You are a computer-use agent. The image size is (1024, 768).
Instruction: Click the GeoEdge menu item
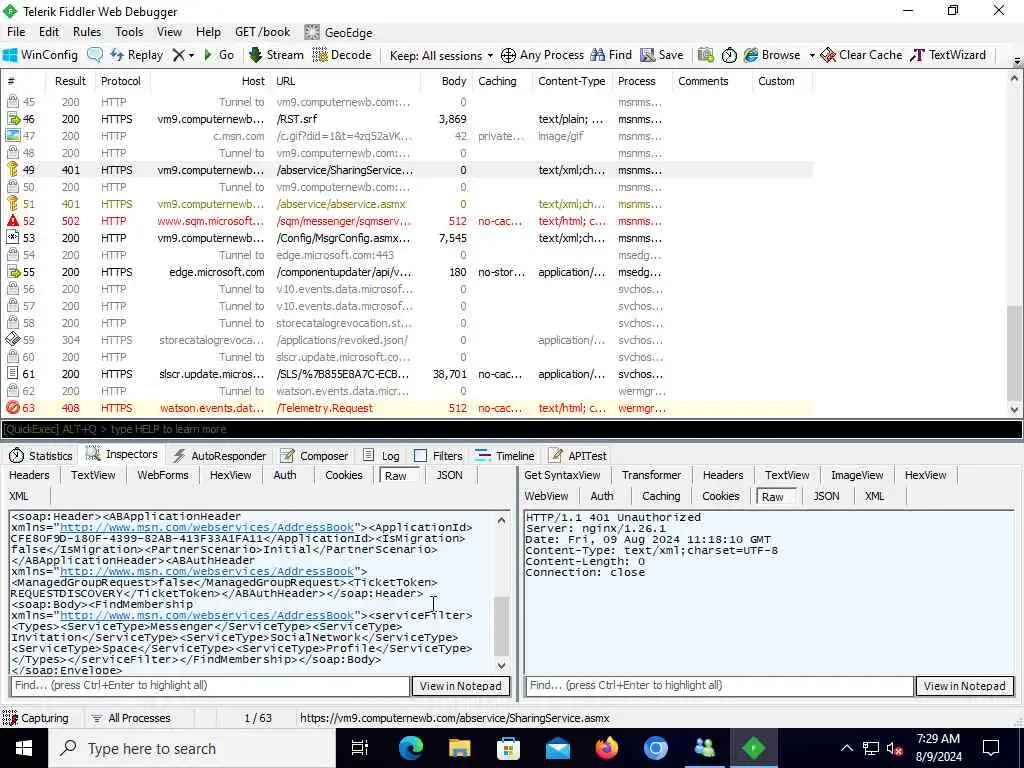tap(339, 32)
